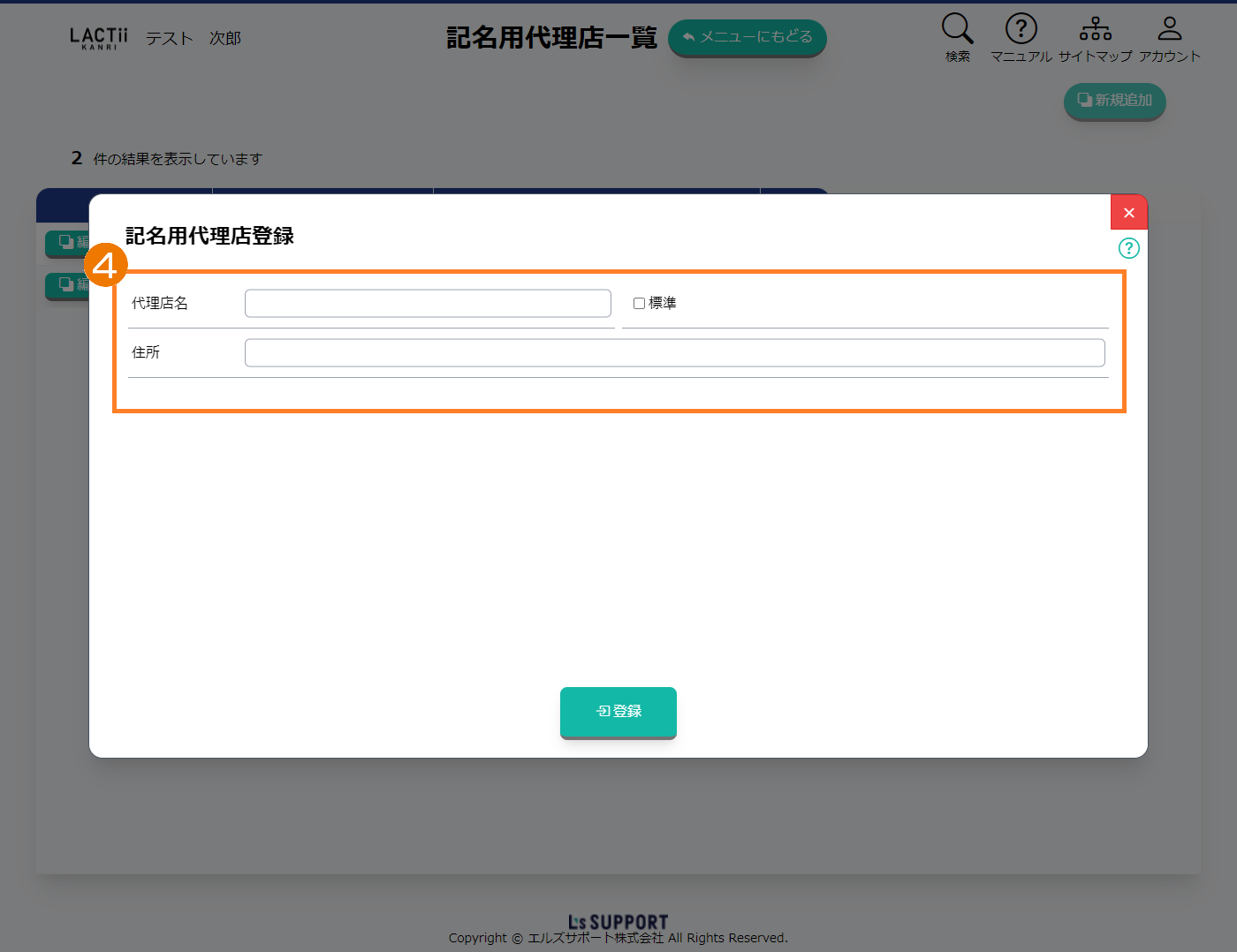Open the サイトマップ icon
Image resolution: width=1237 pixels, height=952 pixels.
(1095, 29)
